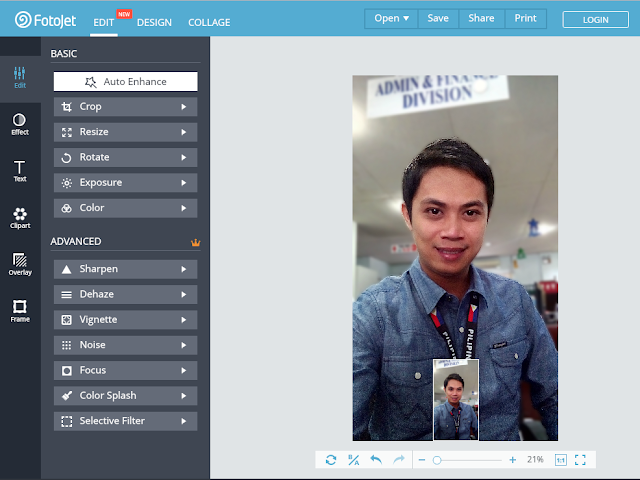Open the Clipart panel
The height and width of the screenshot is (480, 640).
point(20,218)
